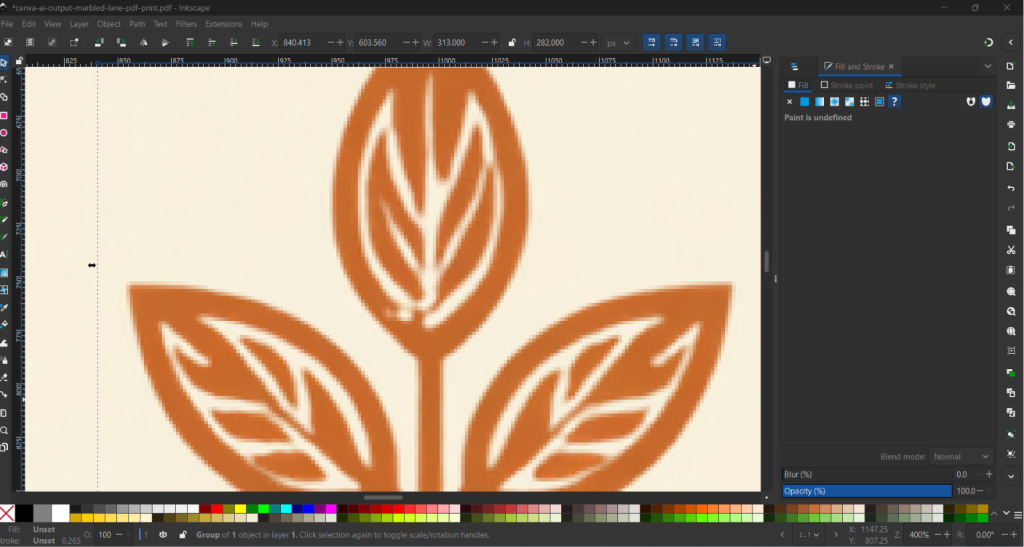Image resolution: width=1024 pixels, height=547 pixels.
Task: Pick the white swatch in palette
Action: point(61,513)
